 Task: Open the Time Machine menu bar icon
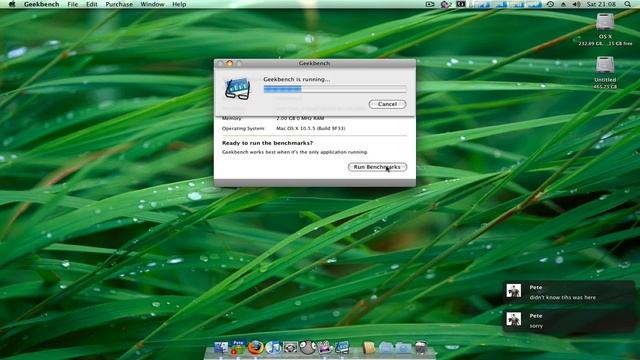tap(550, 4)
